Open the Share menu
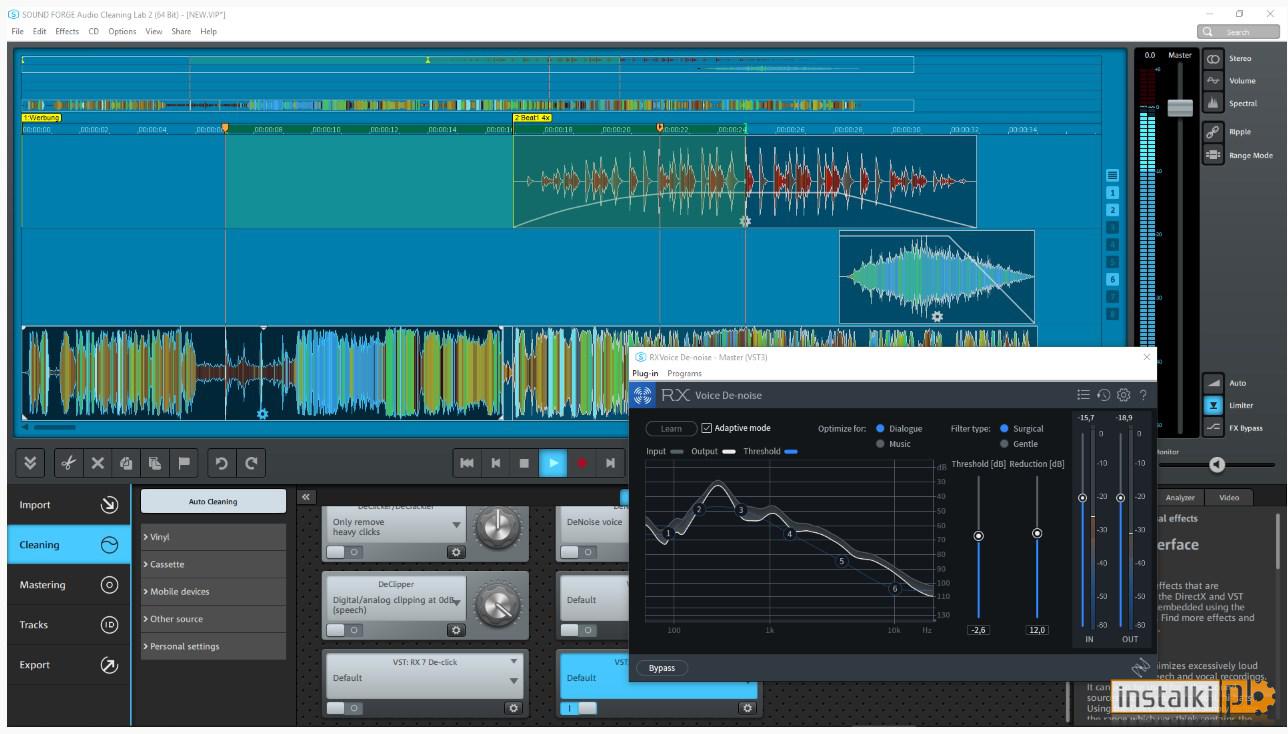 click(181, 31)
